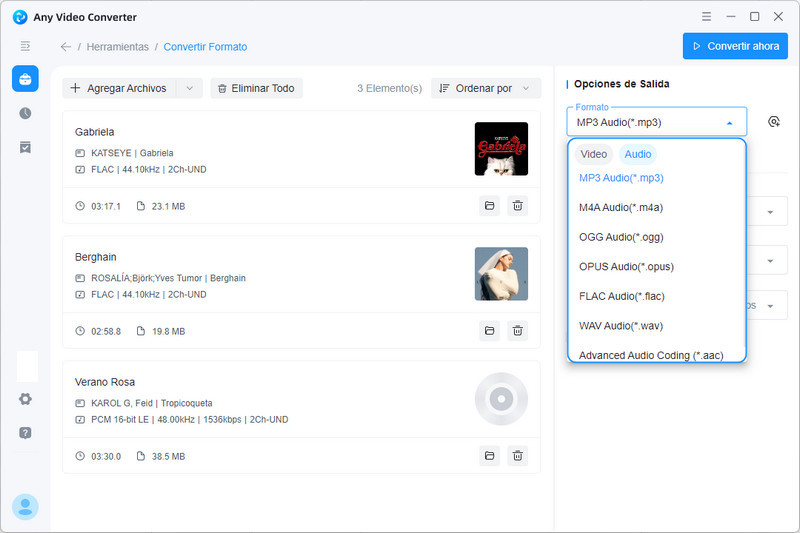
Task: Switch to the Audio format tab
Action: (x=638, y=154)
